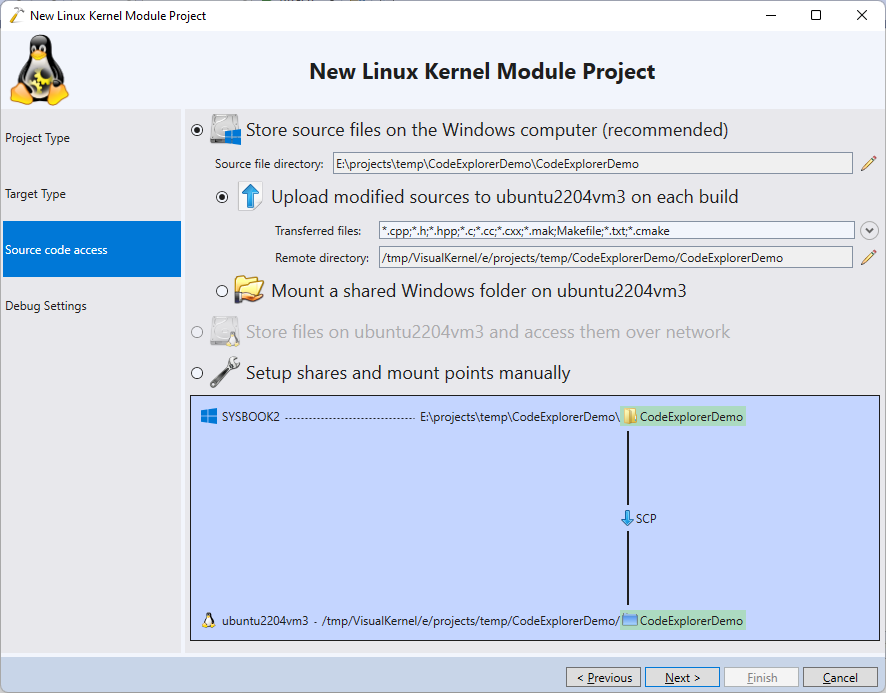Click the /tmp/VisualKernel path text in the diagram
The image size is (886, 693).
(471, 620)
